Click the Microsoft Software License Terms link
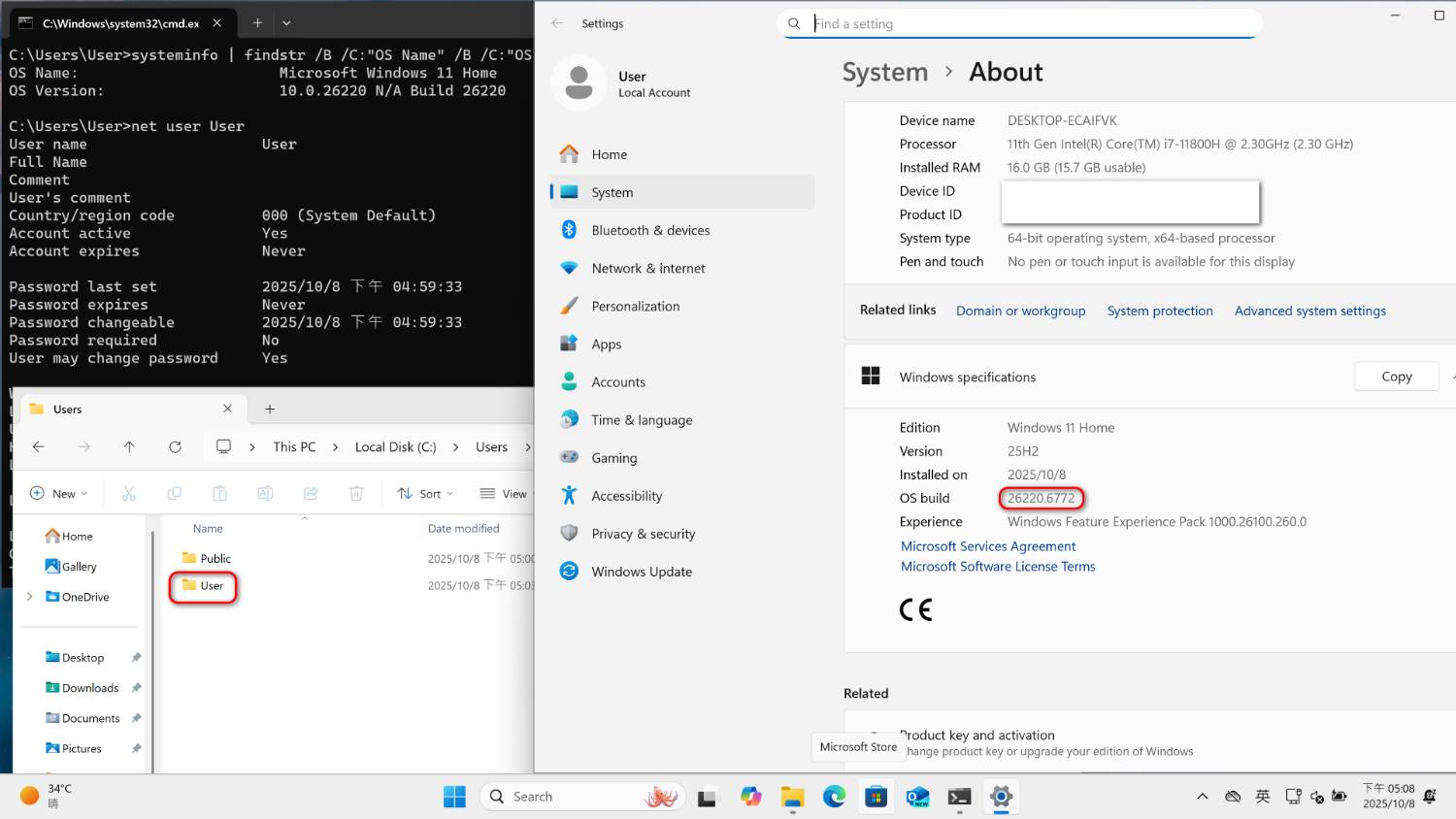1456x819 pixels. point(997,567)
